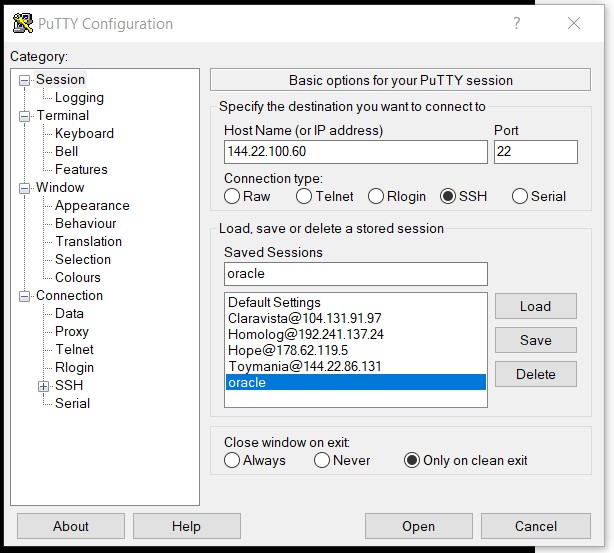Click the Cancel button
614x553 pixels.
tap(535, 526)
